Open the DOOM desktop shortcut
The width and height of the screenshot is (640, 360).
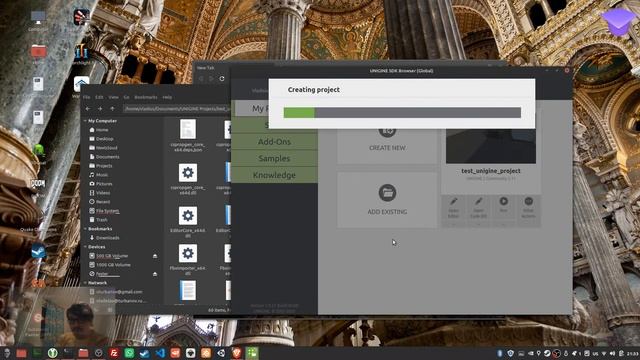[38, 184]
